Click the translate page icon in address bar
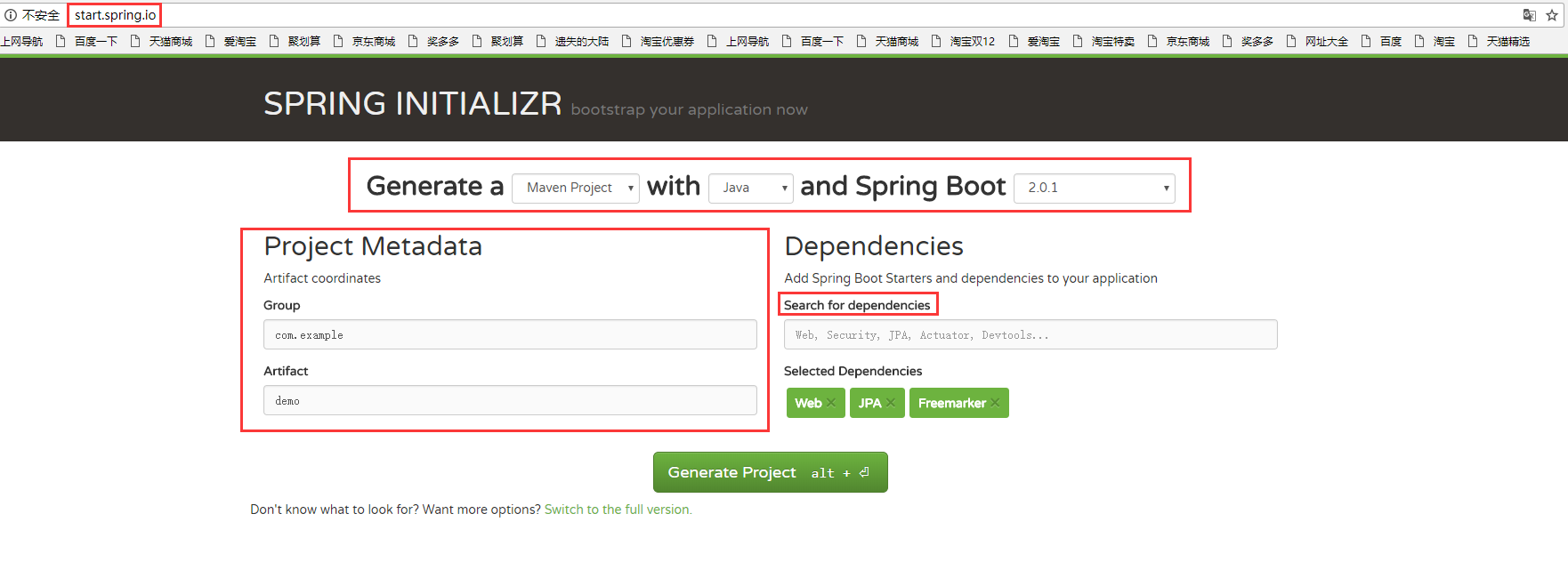Viewport: 1568px width, 578px height. pyautogui.click(x=1529, y=15)
